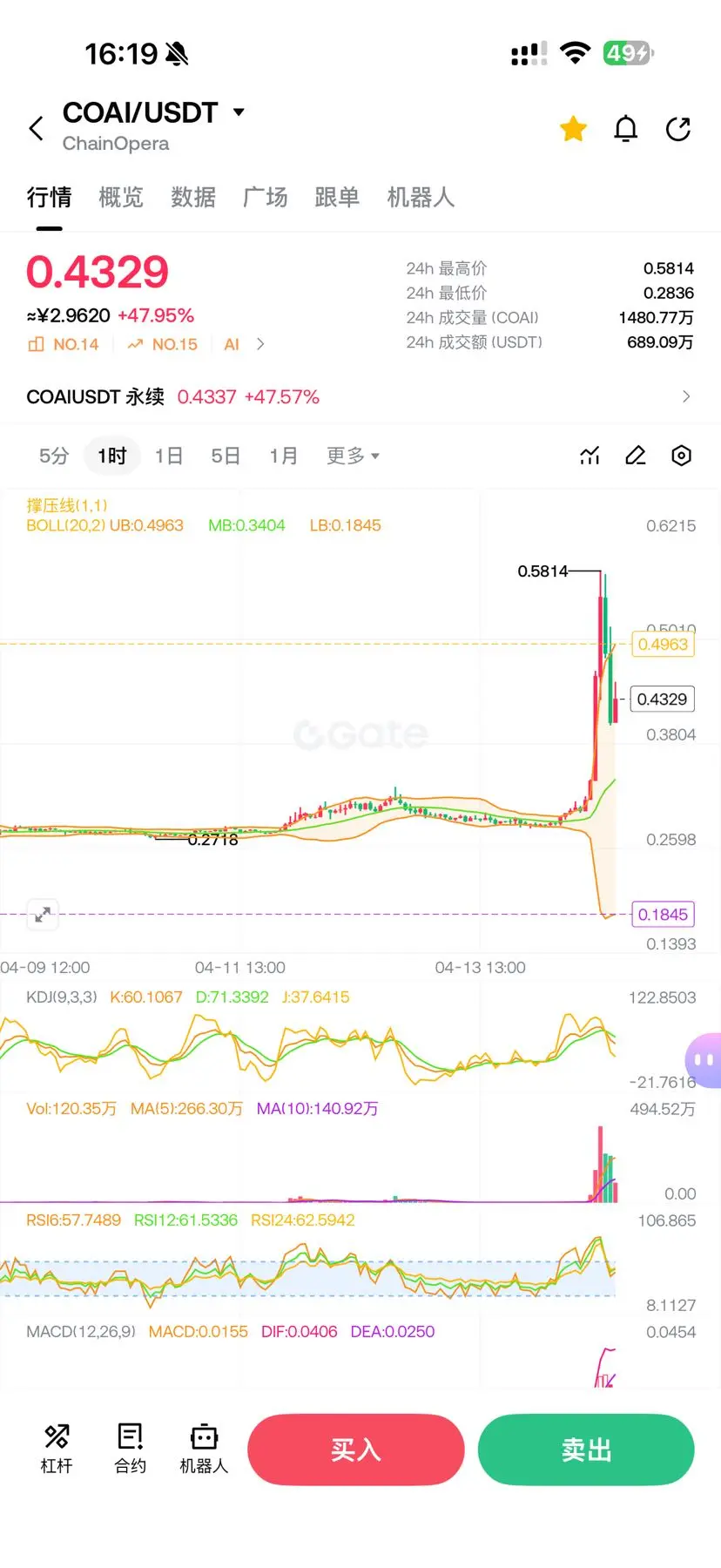Open chart settings hexagon icon
Screen dimensions: 721x1568
(682, 456)
